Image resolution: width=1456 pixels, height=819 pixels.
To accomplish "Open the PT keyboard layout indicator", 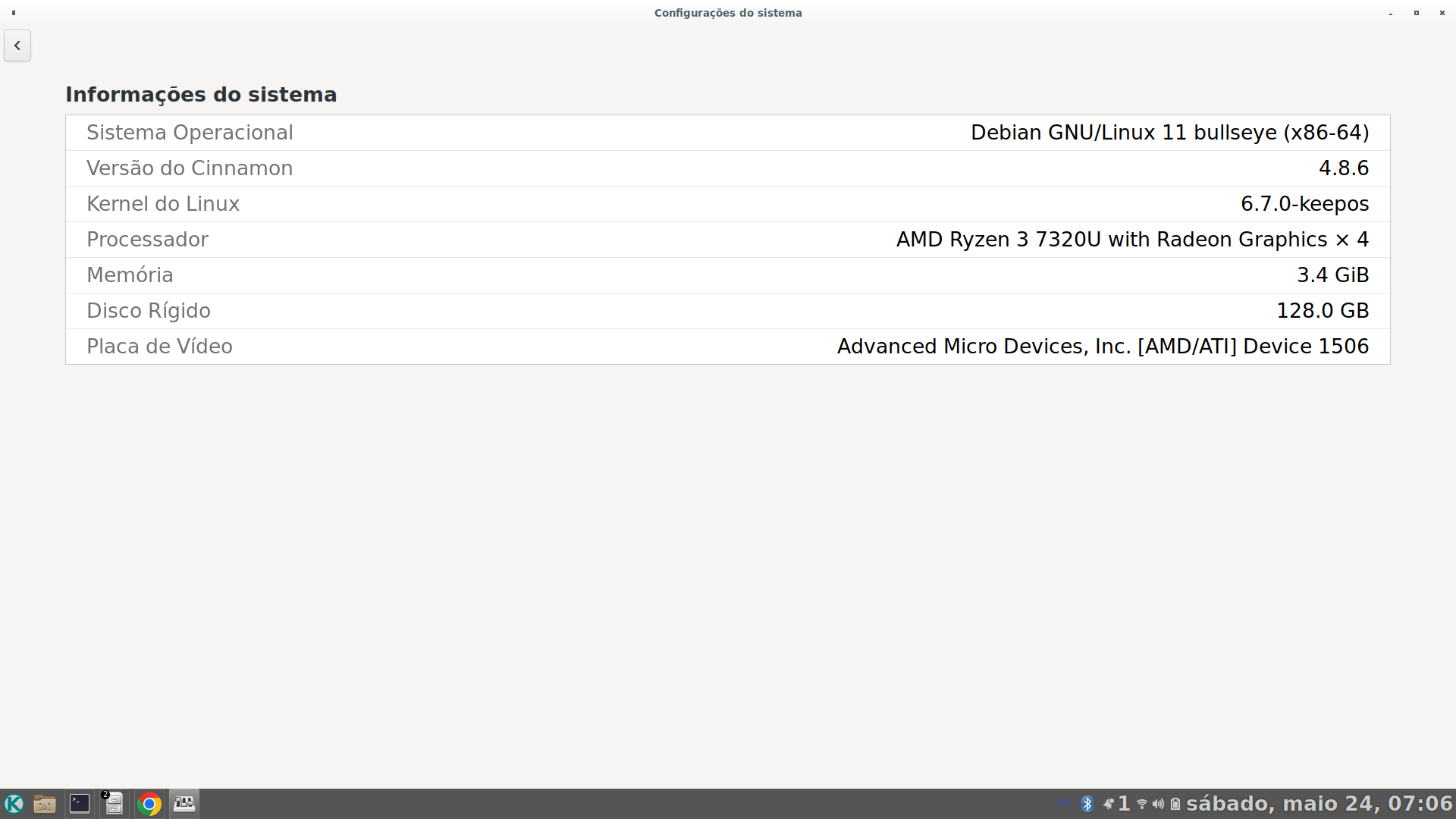I will tap(1065, 803).
